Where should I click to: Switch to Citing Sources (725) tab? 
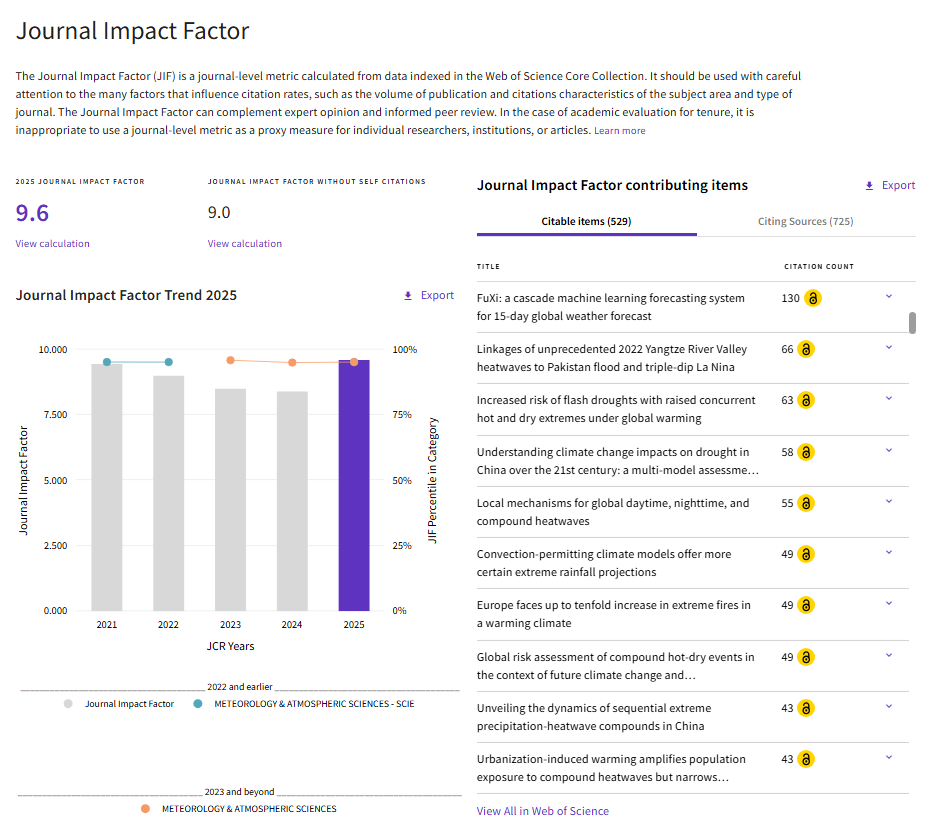coord(805,222)
